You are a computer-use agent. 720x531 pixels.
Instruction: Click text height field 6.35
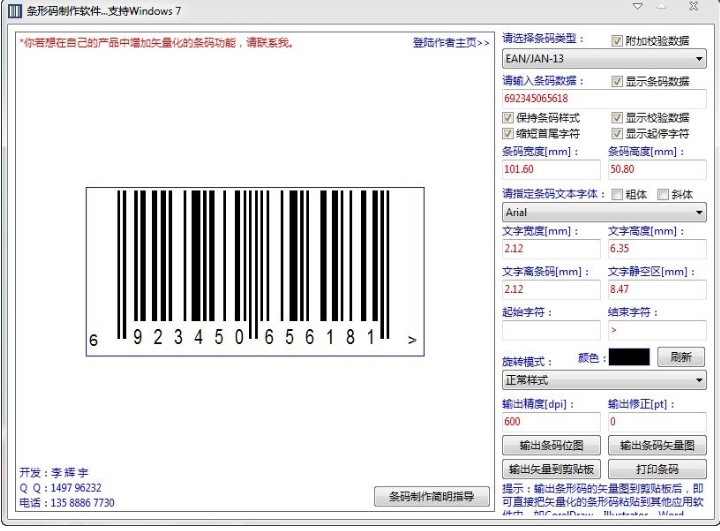click(x=657, y=249)
